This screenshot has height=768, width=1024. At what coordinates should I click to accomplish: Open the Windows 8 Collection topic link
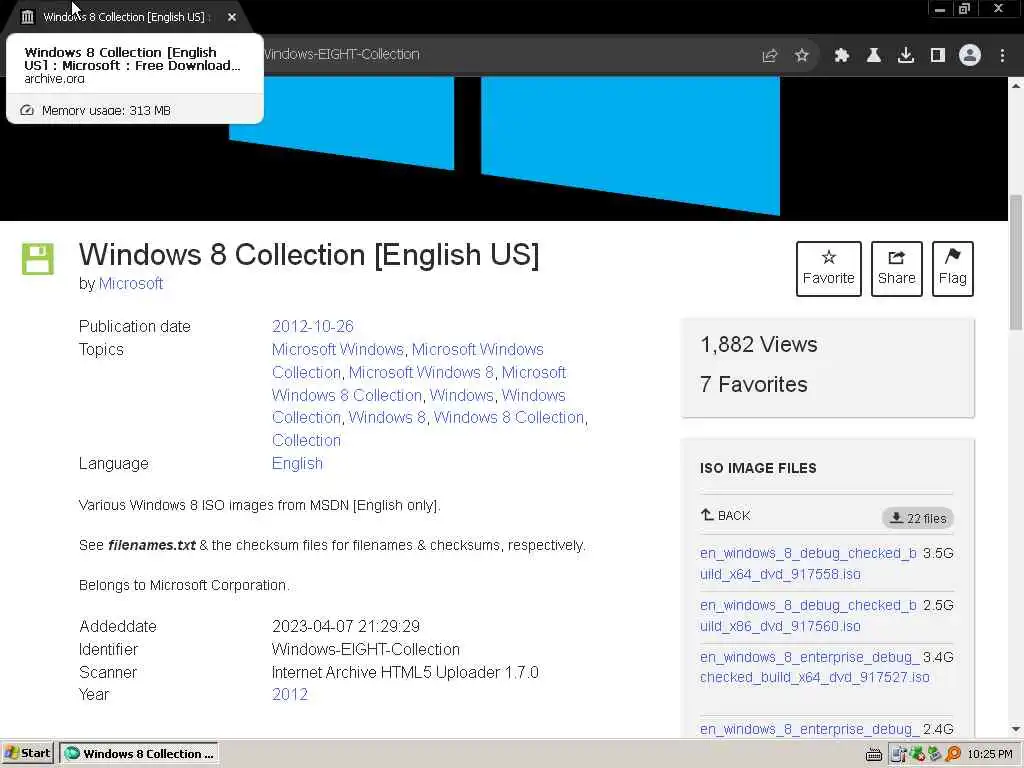[509, 417]
